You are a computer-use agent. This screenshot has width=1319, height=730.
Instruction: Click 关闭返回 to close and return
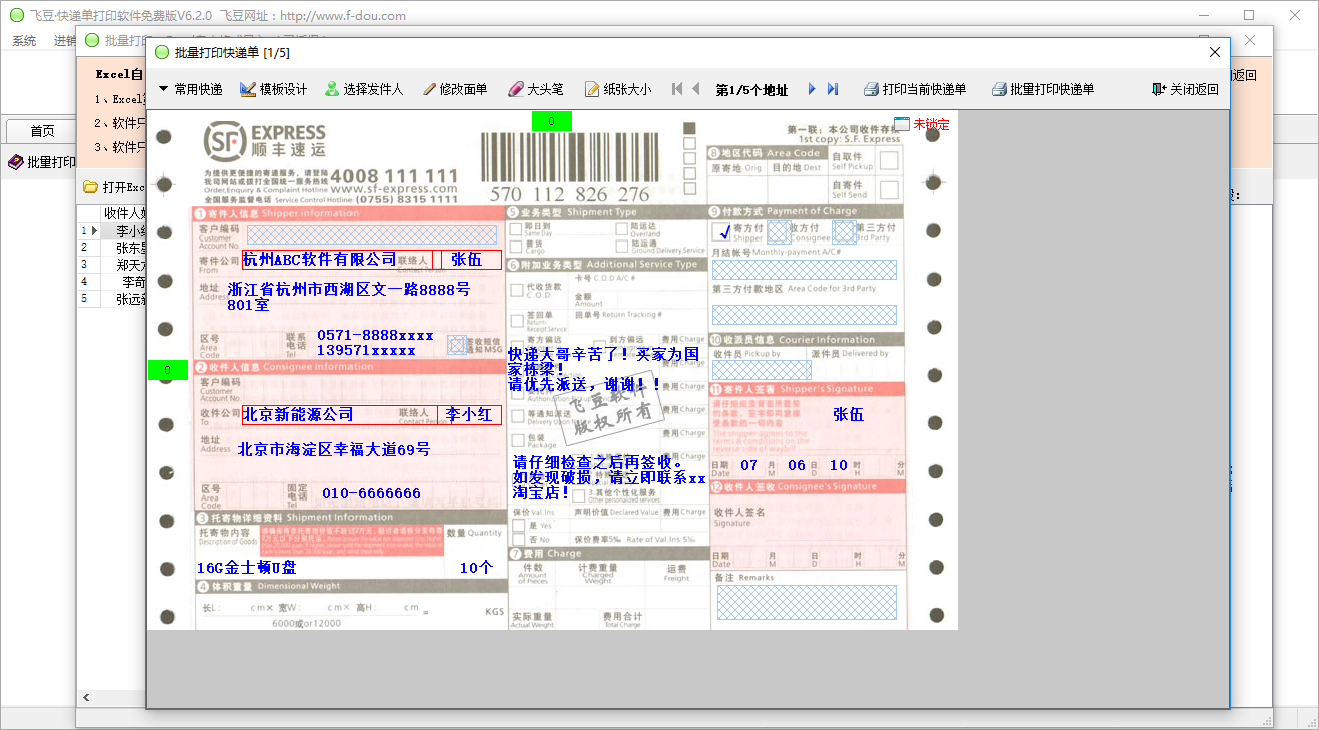click(1185, 89)
